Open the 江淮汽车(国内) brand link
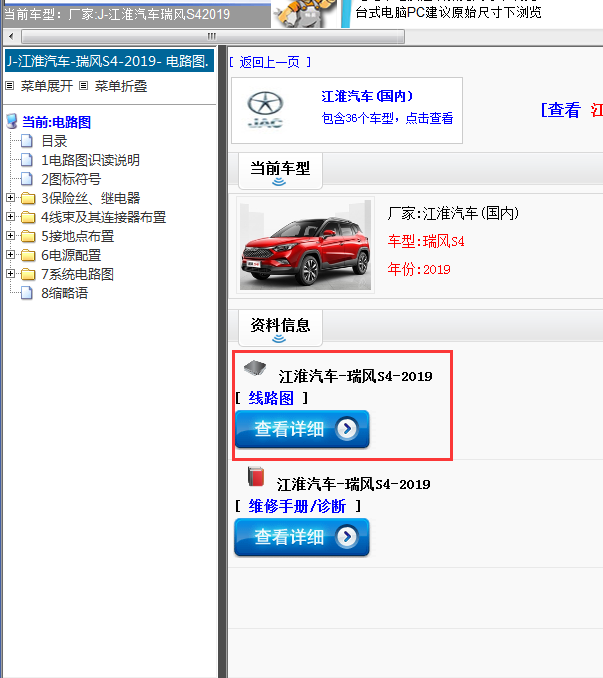Screen dimensions: 603x678 pyautogui.click(x=367, y=96)
